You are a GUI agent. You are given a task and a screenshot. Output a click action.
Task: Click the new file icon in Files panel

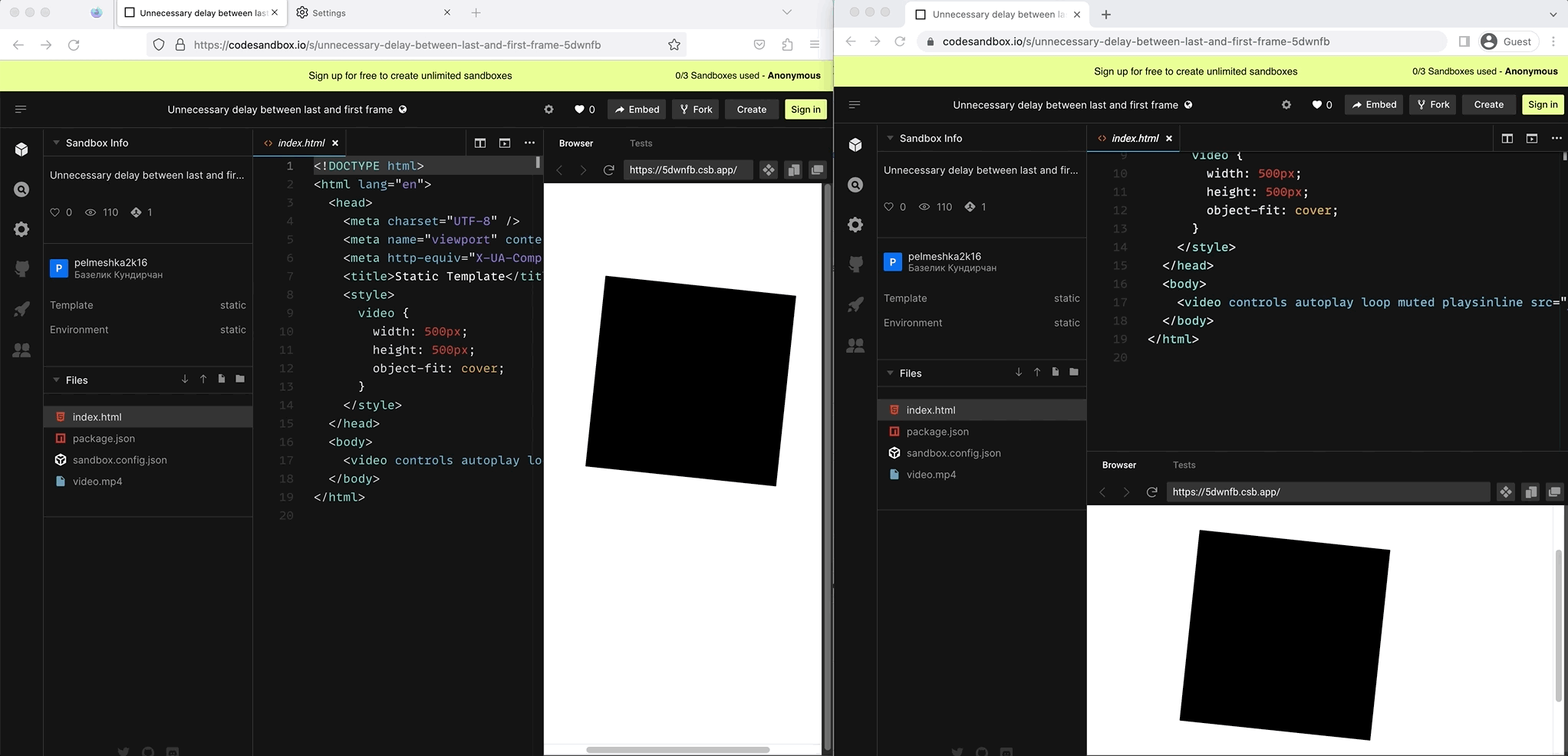click(221, 379)
